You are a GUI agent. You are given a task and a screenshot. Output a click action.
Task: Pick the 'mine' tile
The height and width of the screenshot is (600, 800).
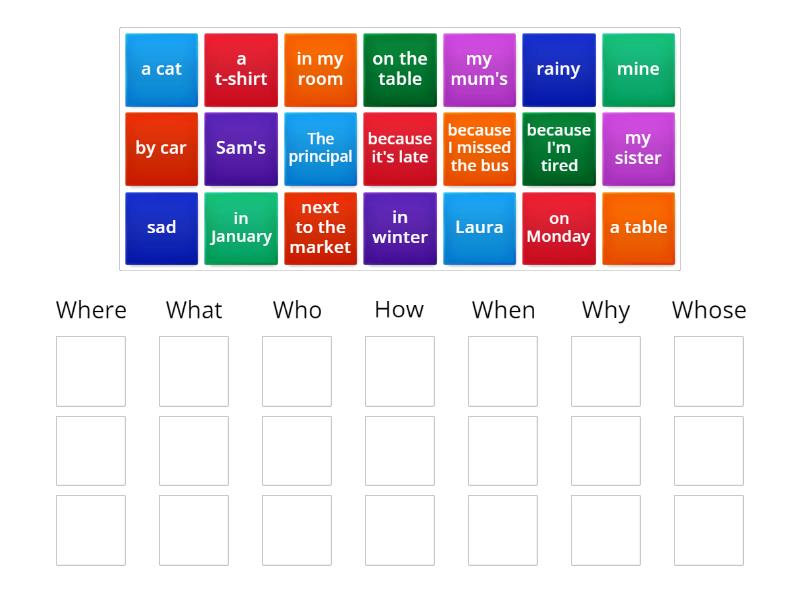(x=639, y=69)
